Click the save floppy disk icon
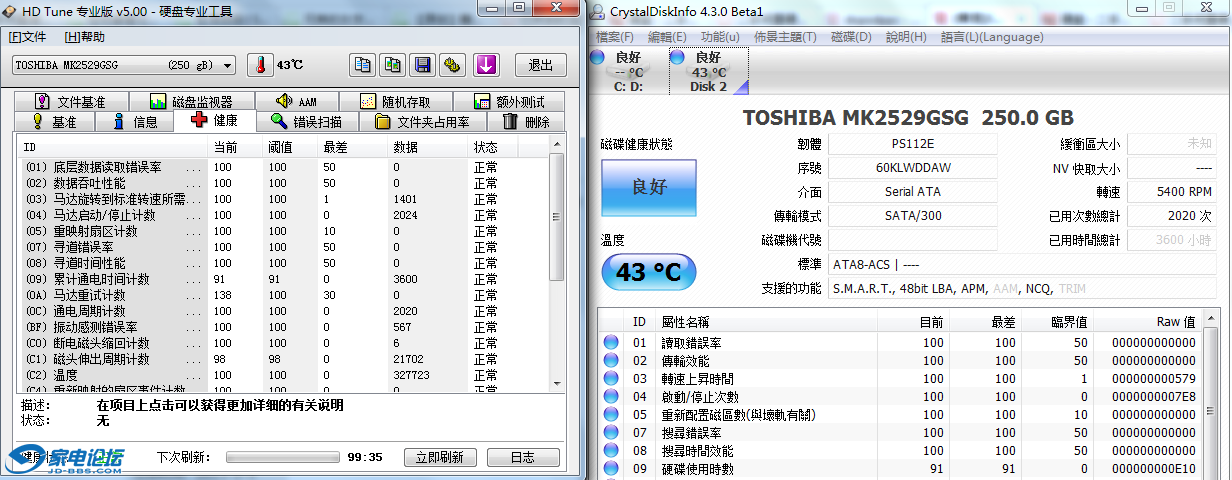Screen dimensions: 1232x480 423,65
